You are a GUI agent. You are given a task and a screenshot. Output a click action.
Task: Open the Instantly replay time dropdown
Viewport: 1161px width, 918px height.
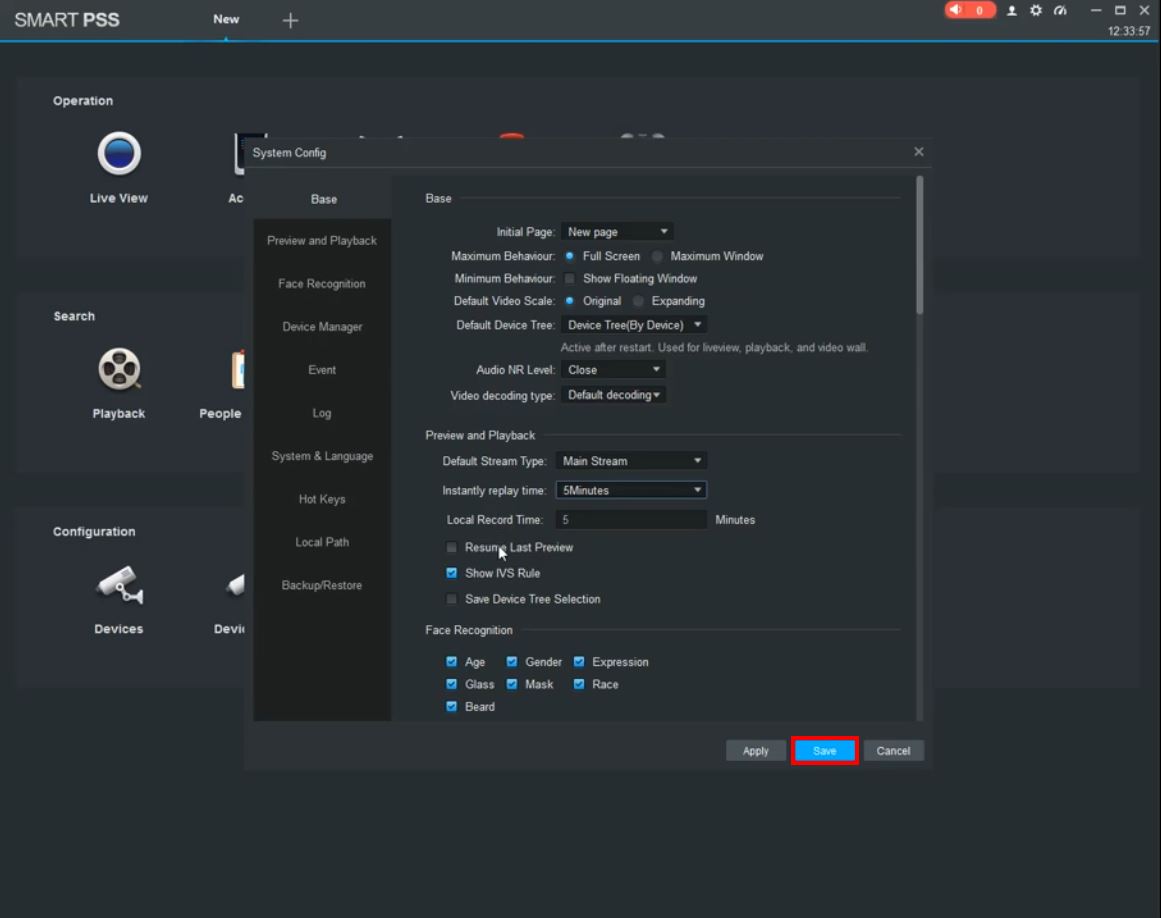click(631, 490)
